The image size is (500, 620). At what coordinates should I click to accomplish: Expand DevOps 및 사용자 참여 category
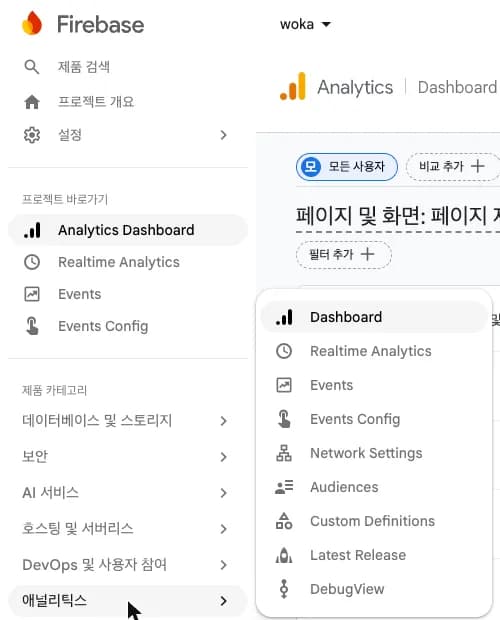coord(127,565)
